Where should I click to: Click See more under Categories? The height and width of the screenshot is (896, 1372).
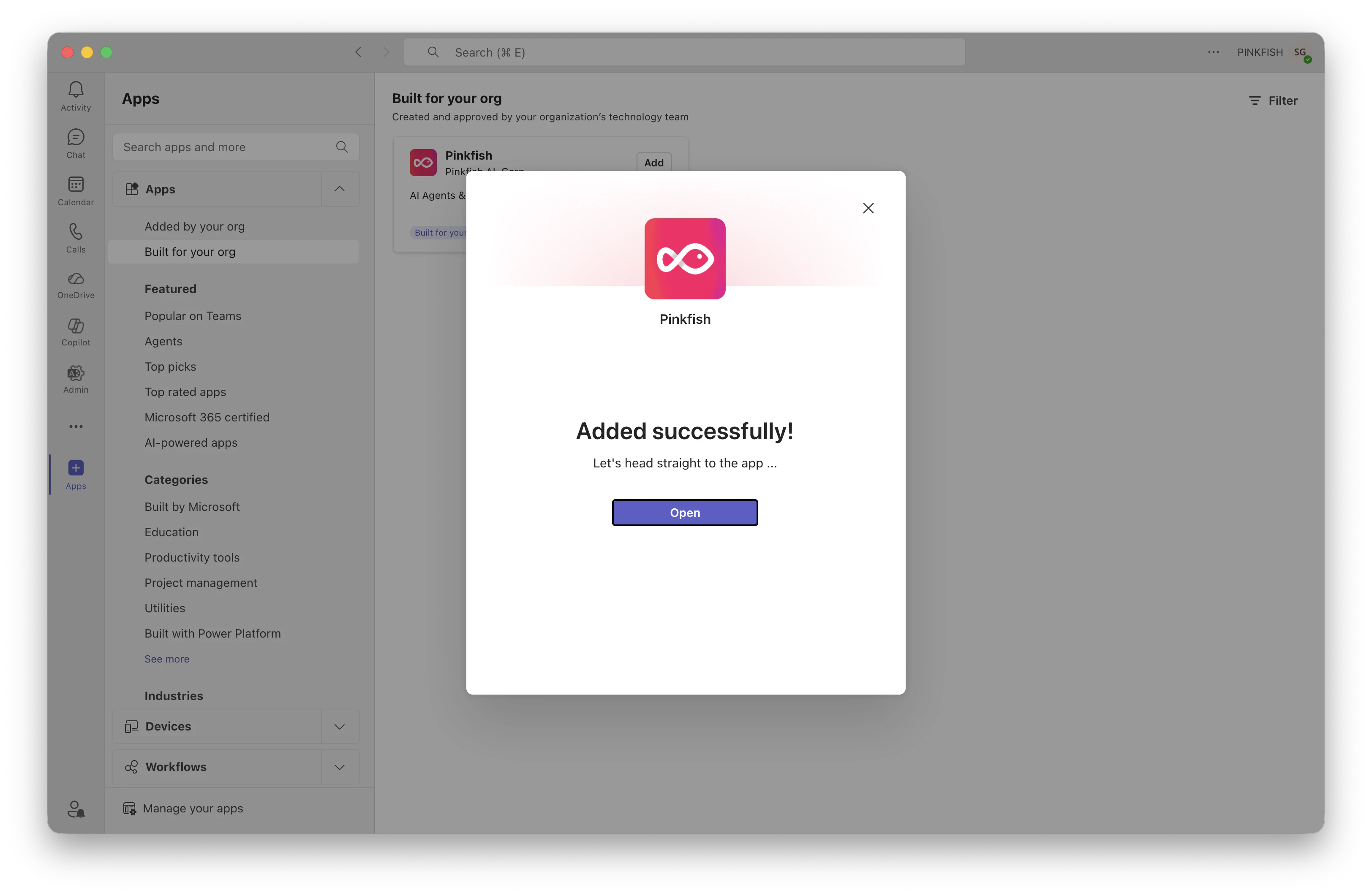coord(166,659)
